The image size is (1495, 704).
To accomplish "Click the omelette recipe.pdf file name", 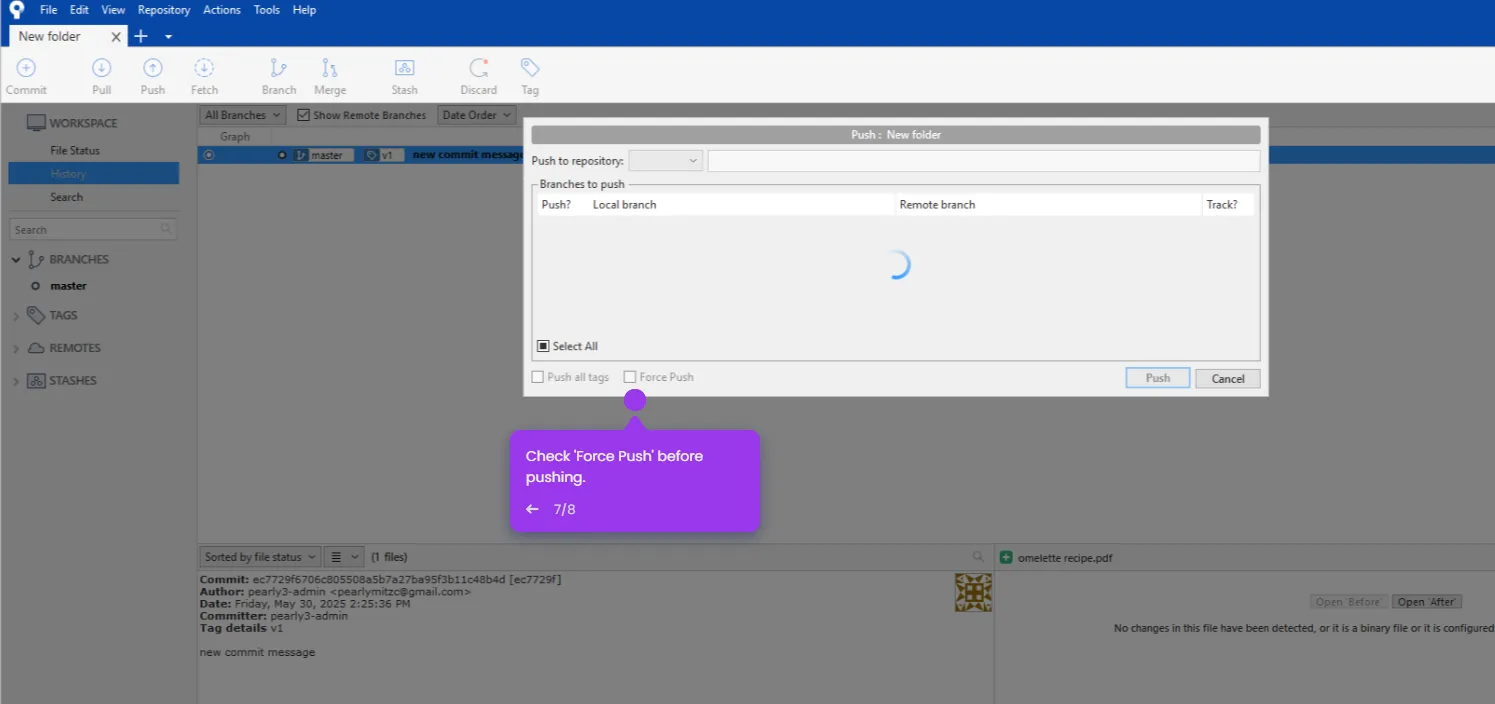I will pyautogui.click(x=1065, y=558).
